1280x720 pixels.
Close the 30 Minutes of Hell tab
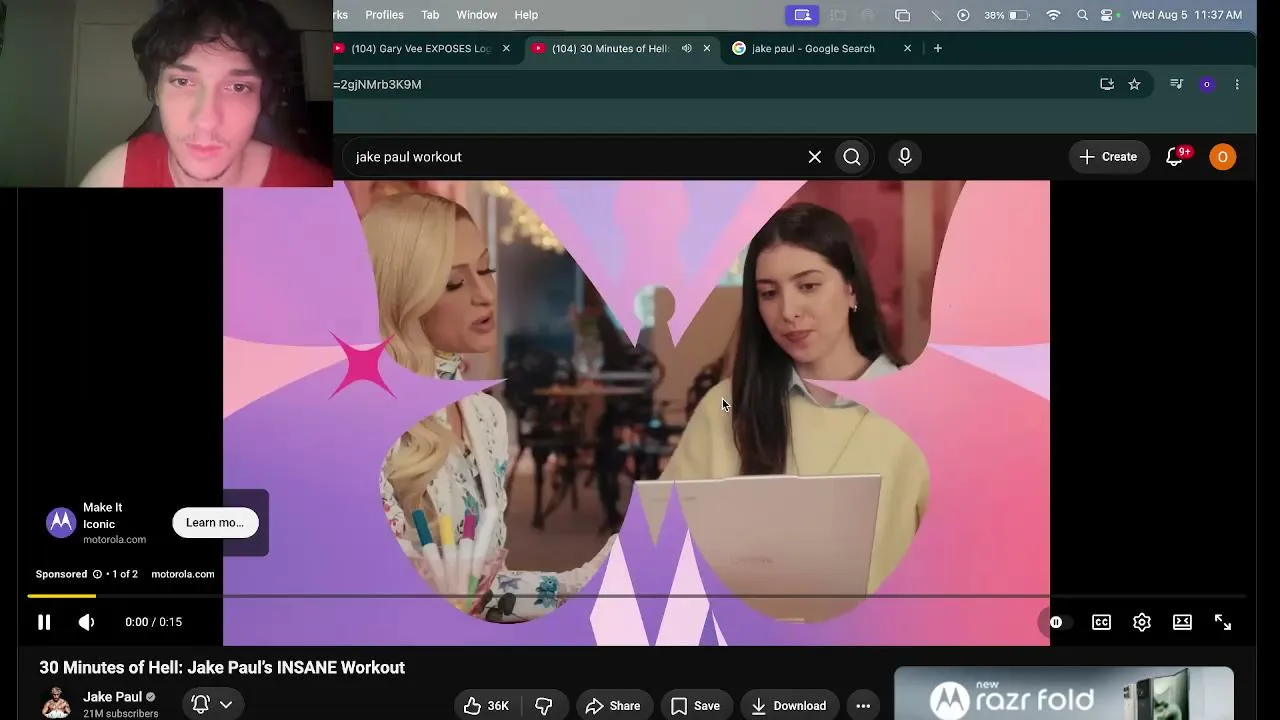(707, 48)
